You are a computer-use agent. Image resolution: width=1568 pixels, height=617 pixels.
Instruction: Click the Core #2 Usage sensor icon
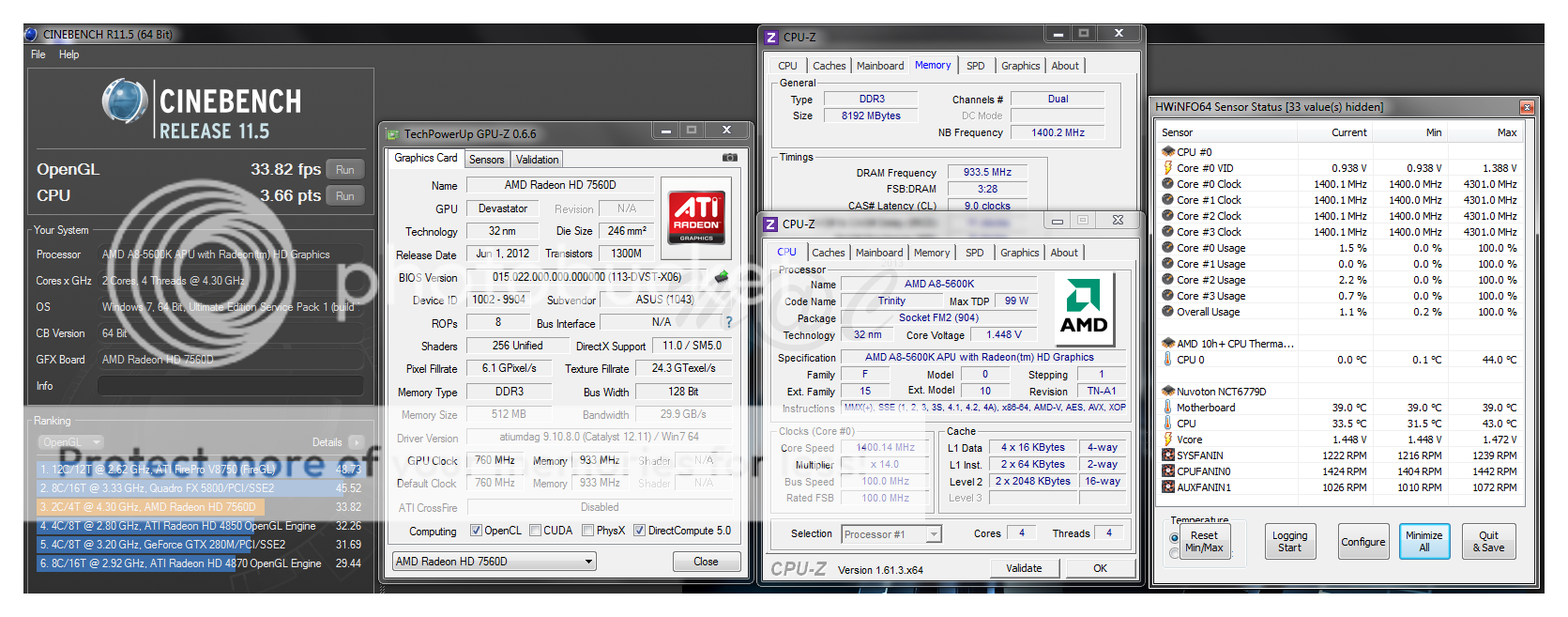click(1168, 280)
